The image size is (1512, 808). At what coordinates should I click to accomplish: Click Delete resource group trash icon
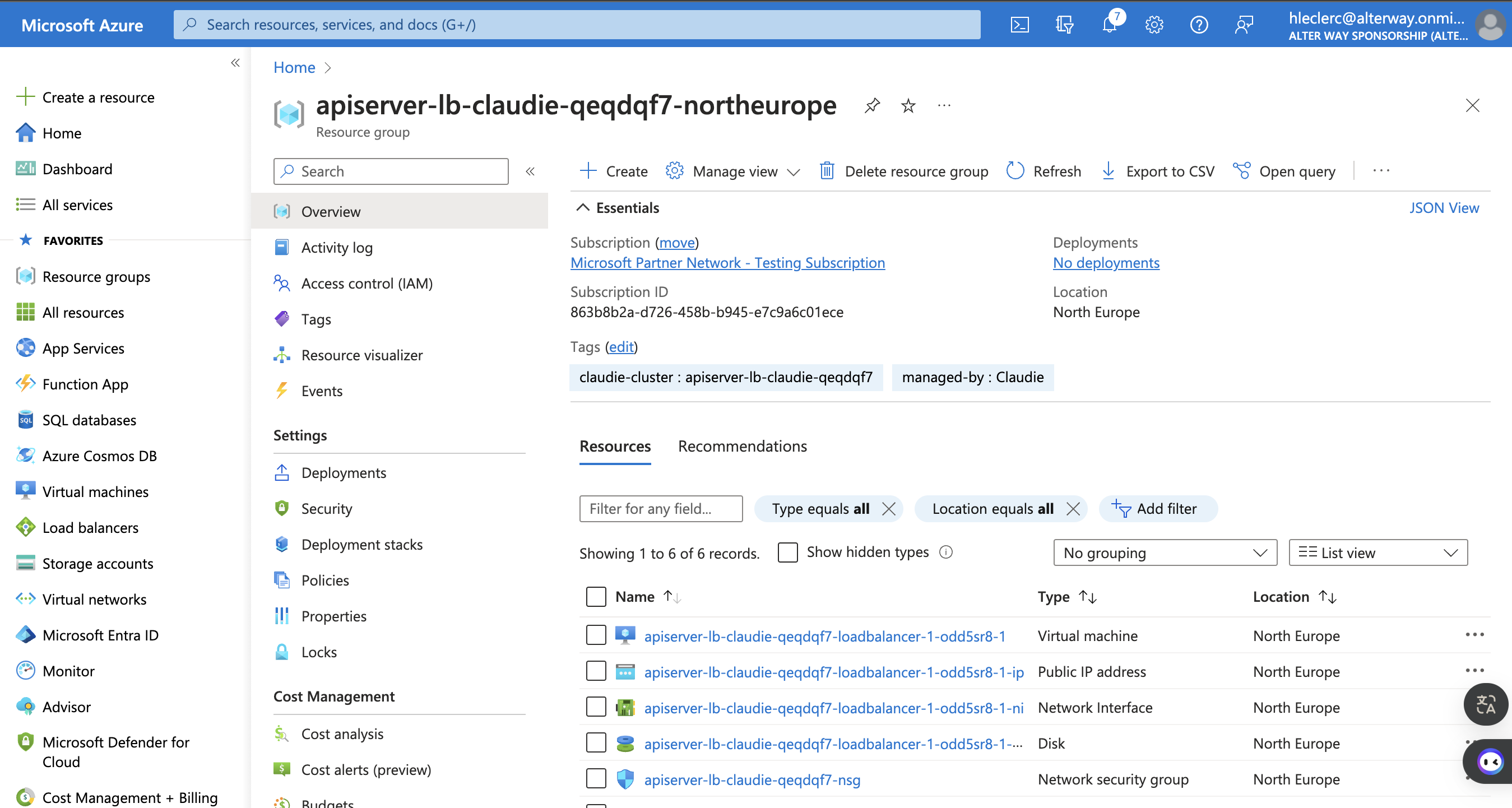[x=827, y=171]
